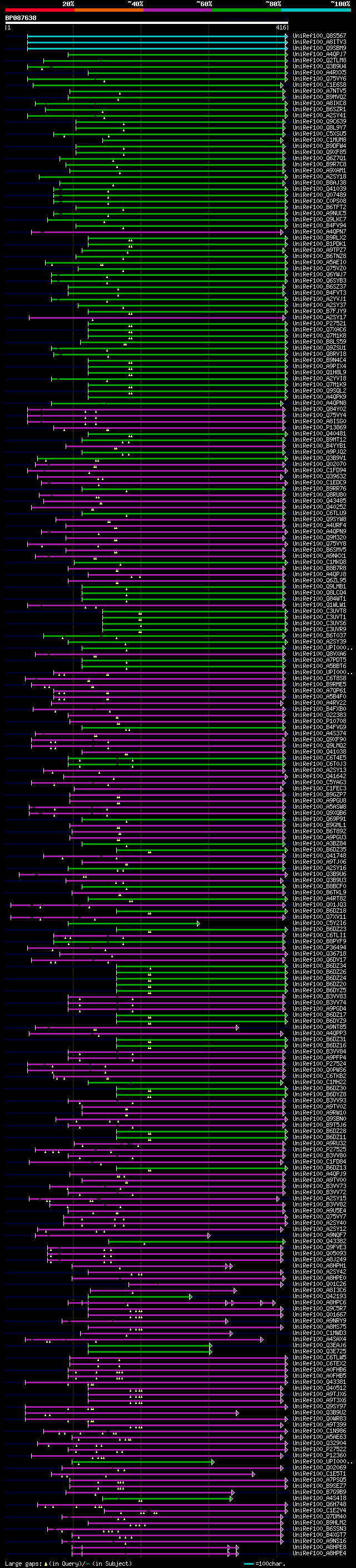Click the white query sequence bar
This screenshot has height=1568, width=356.
point(147,23)
